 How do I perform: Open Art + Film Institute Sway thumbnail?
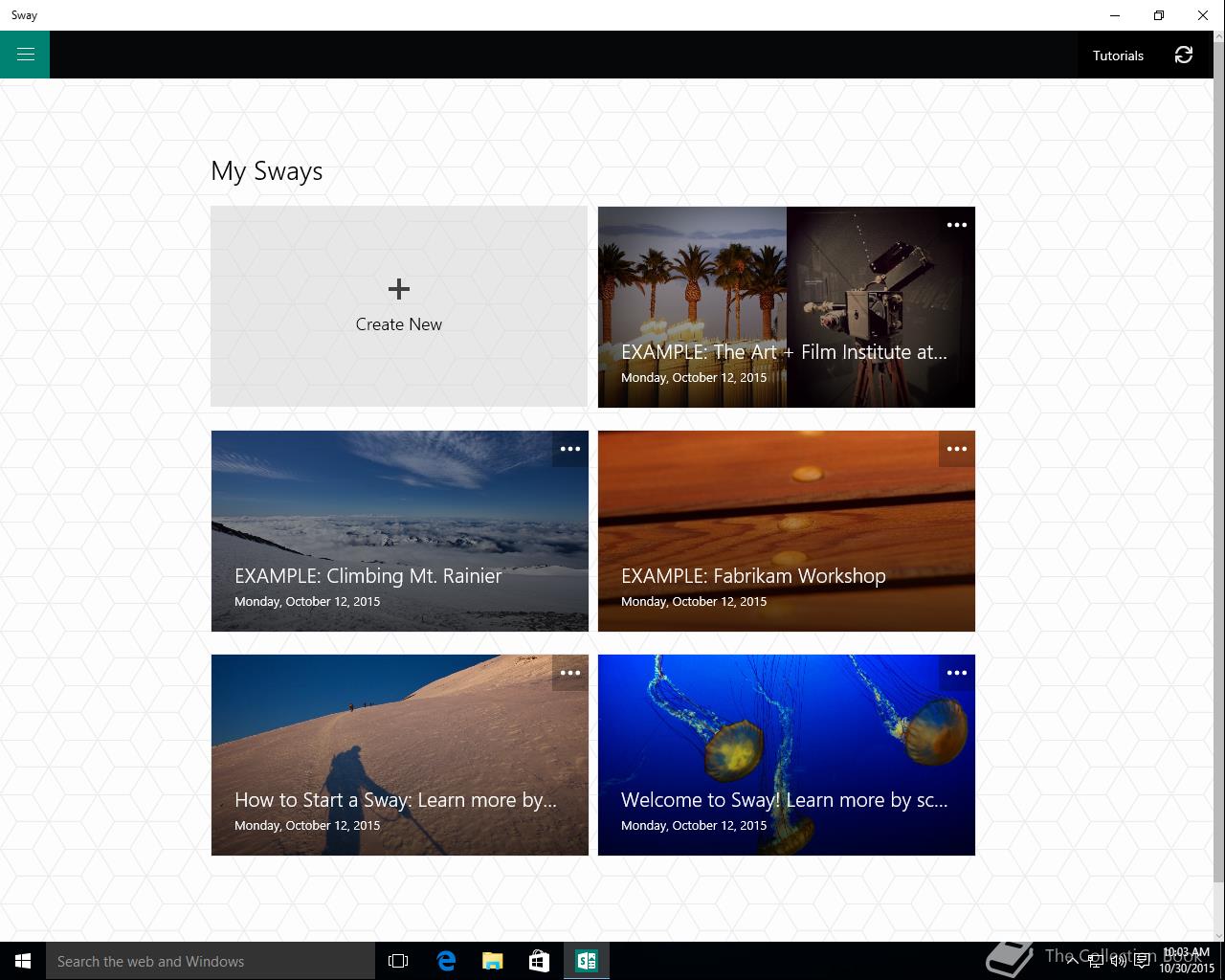[x=787, y=307]
